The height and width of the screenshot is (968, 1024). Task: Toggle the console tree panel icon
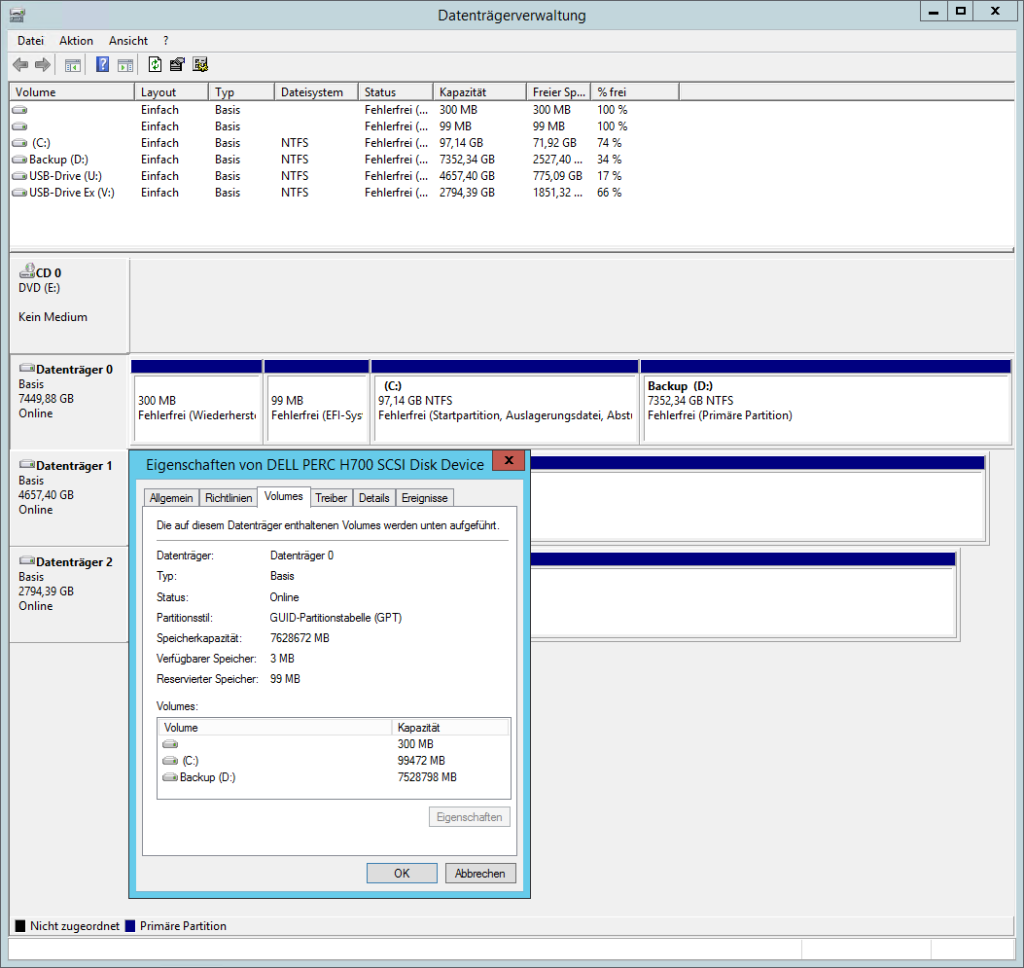[x=72, y=64]
